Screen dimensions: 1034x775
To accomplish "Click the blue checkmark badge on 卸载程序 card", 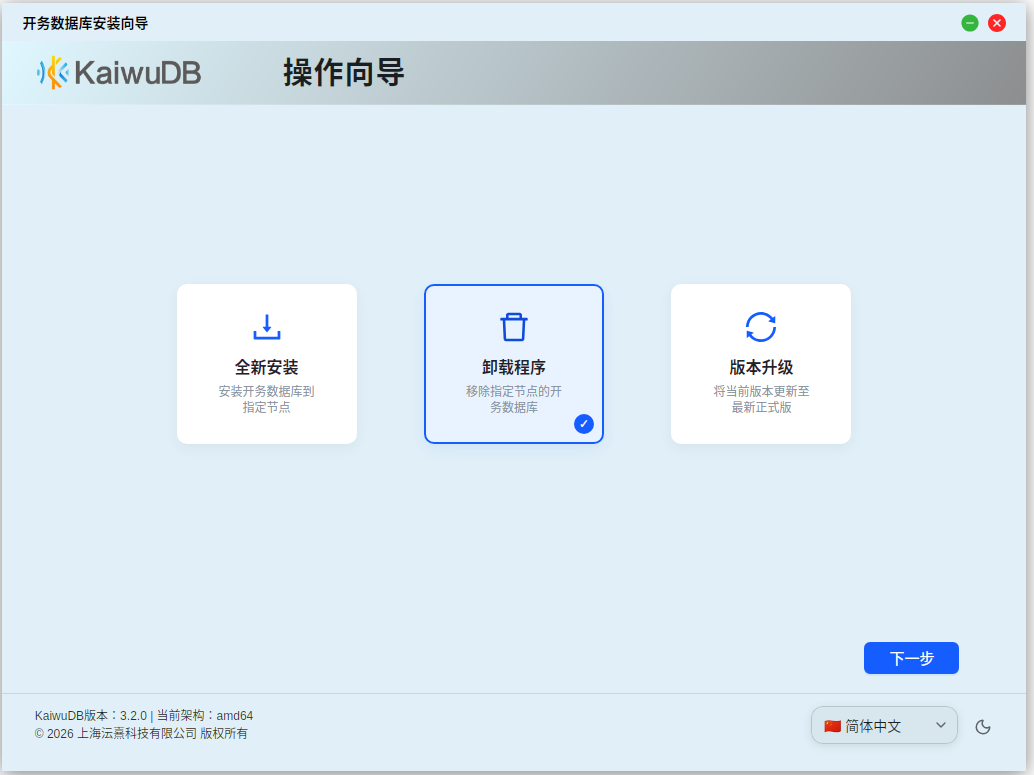I will click(x=584, y=423).
